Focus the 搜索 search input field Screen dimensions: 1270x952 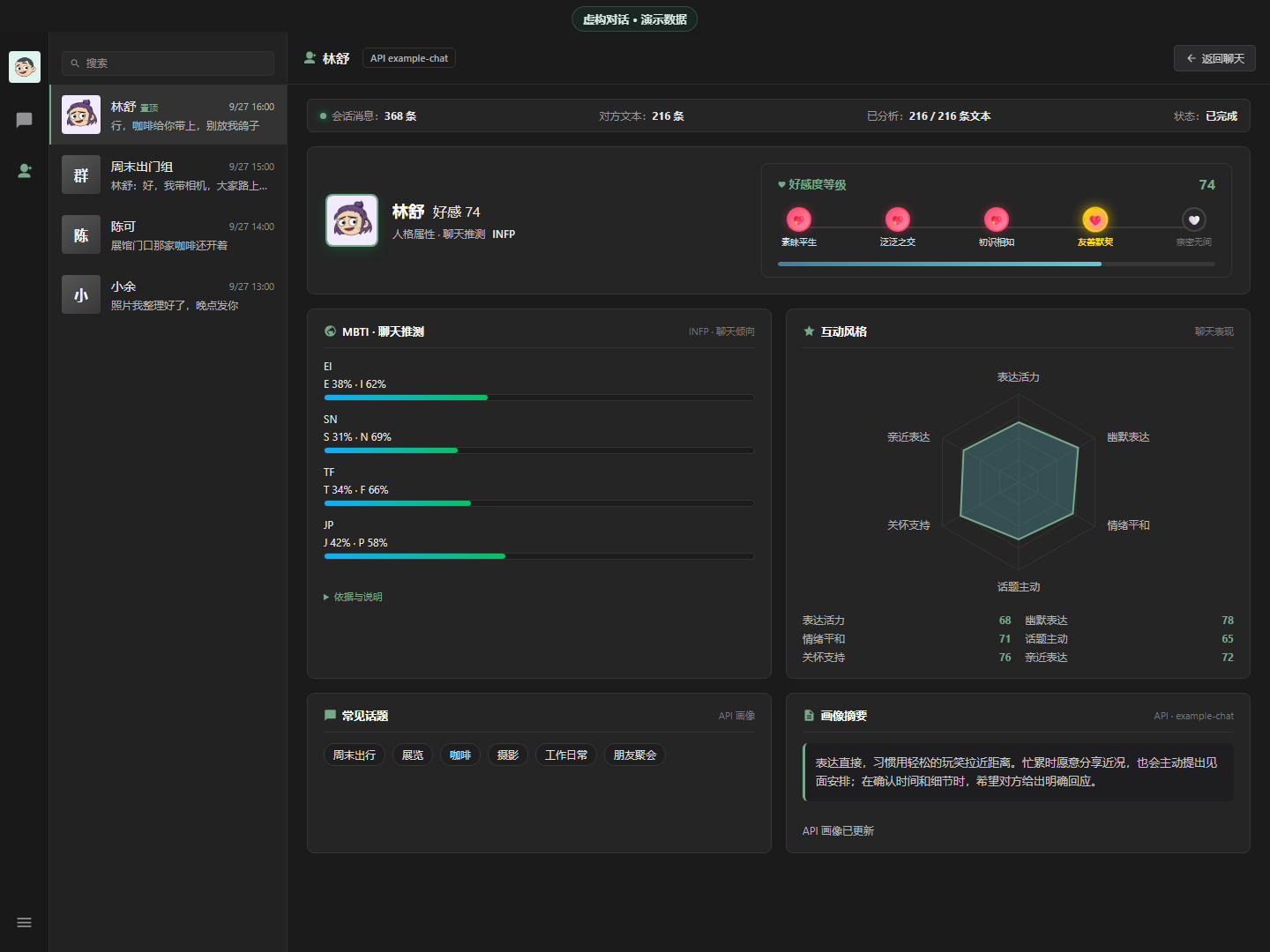[168, 63]
